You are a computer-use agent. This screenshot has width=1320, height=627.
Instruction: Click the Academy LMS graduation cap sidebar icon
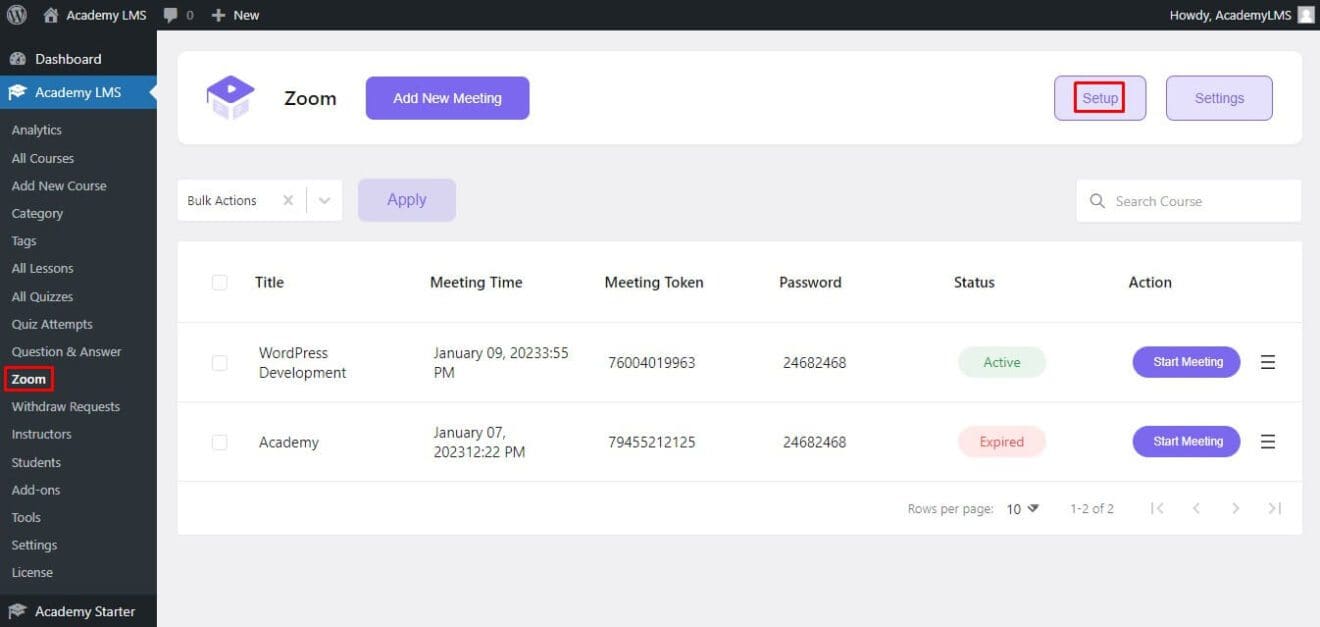pos(17,91)
